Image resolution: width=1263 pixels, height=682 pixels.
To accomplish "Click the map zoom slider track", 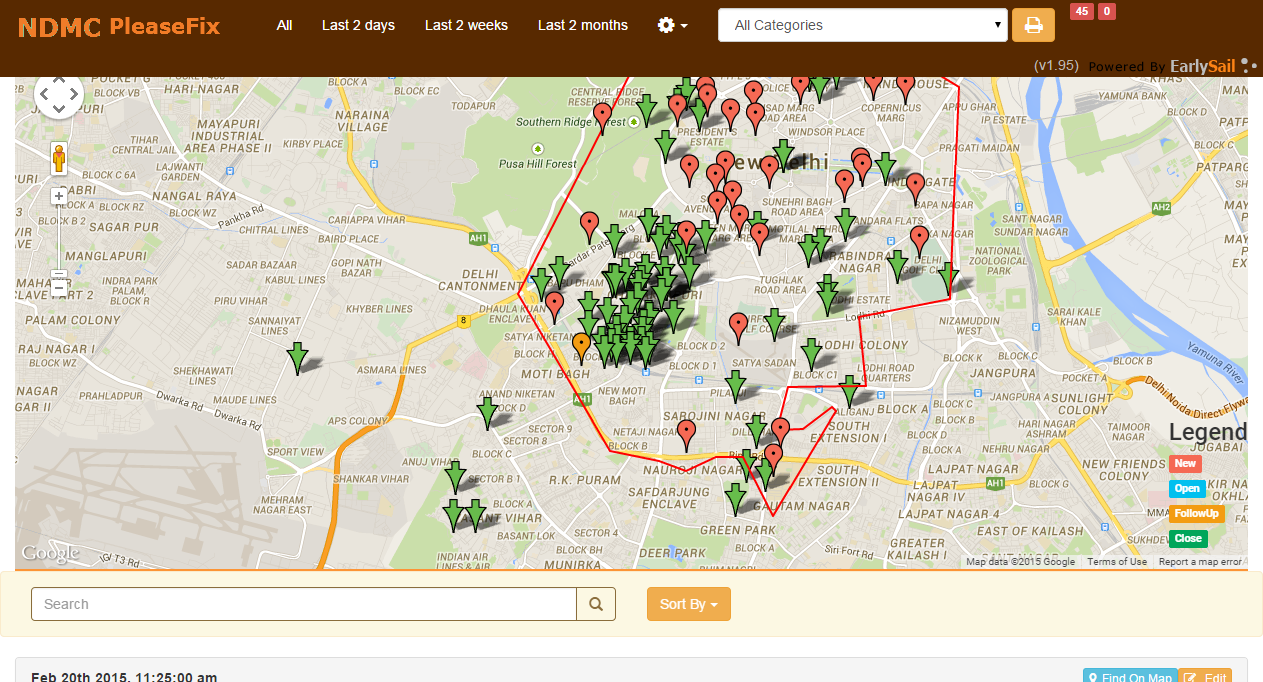I will (x=59, y=242).
